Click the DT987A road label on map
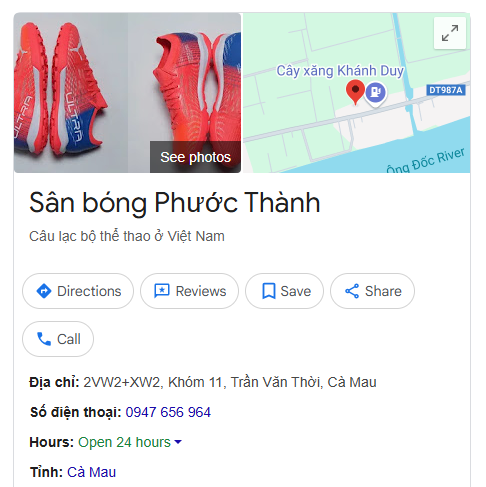486x487 pixels. tap(446, 90)
